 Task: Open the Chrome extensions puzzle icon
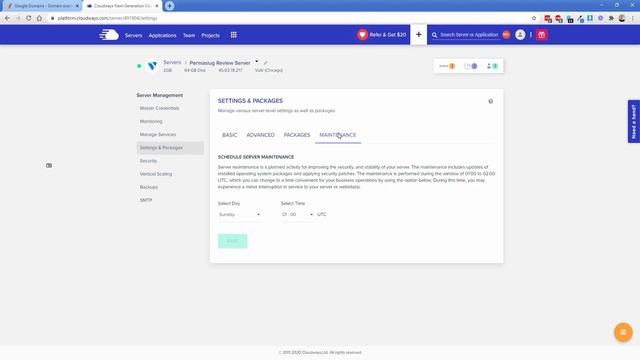[611, 18]
